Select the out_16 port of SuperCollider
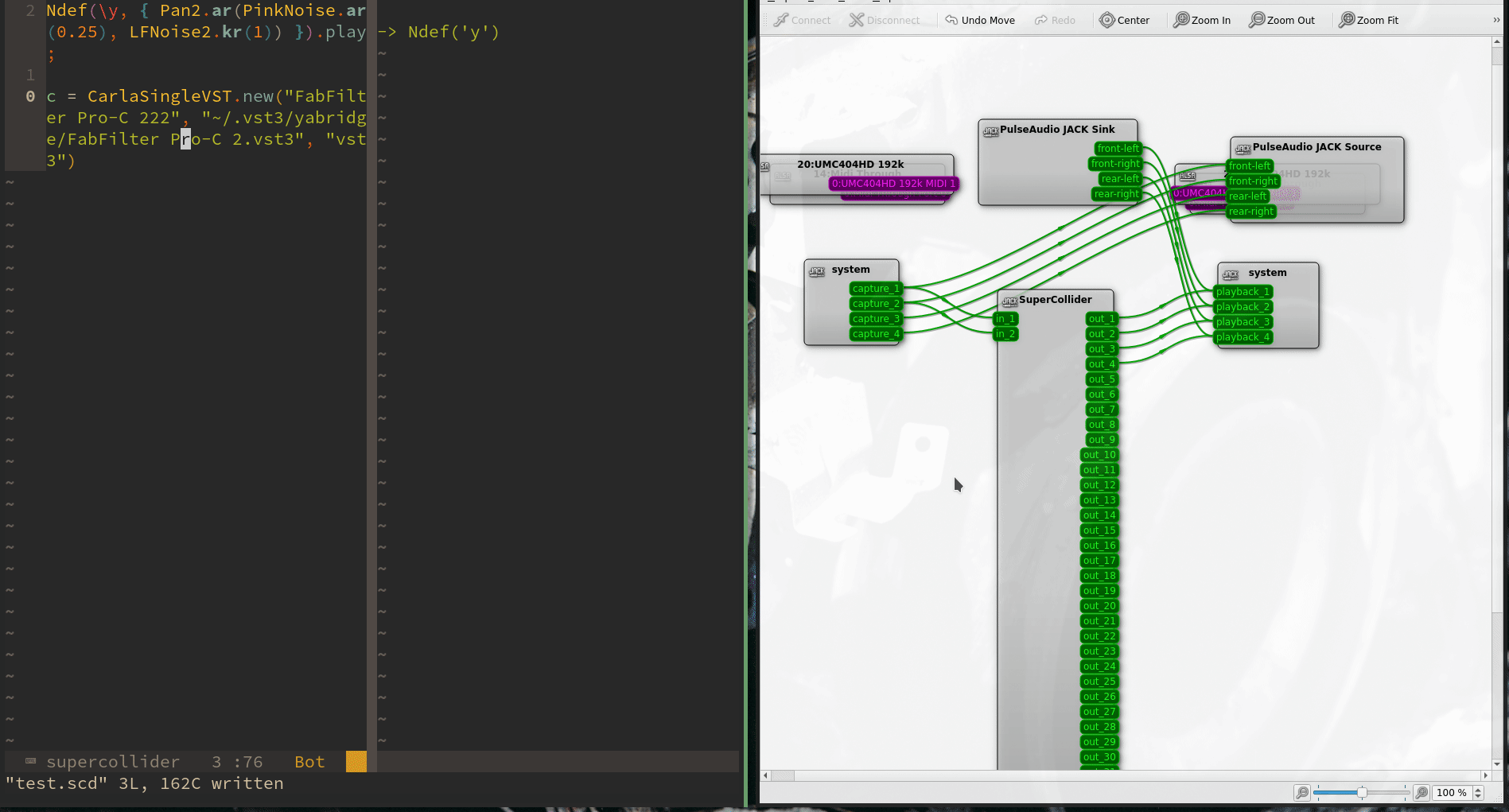 (1099, 546)
